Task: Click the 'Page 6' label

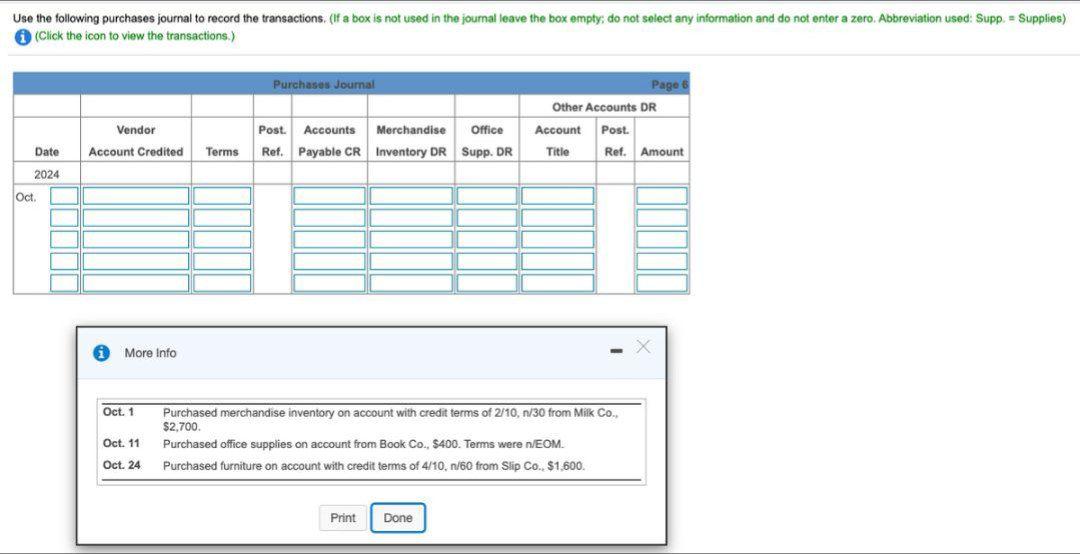Action: [669, 84]
